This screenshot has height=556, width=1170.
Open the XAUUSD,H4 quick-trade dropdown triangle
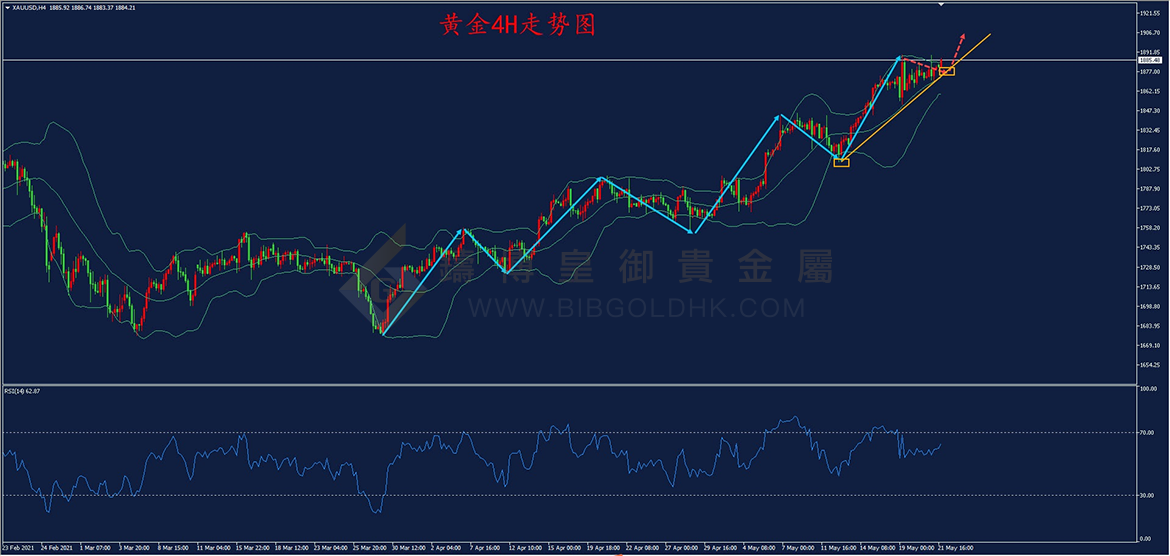point(7,7)
